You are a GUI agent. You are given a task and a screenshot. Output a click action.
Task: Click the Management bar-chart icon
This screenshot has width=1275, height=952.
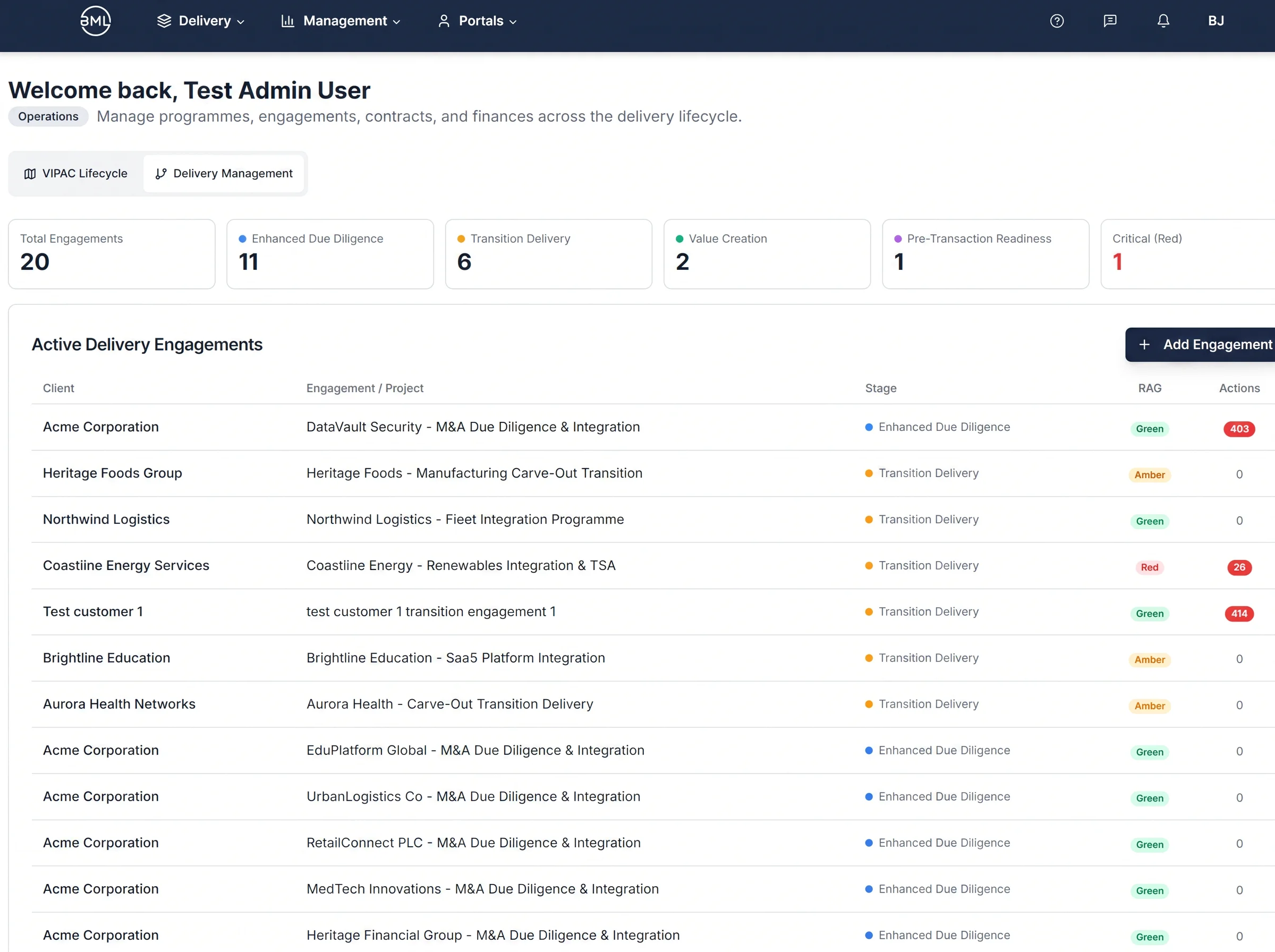[287, 21]
